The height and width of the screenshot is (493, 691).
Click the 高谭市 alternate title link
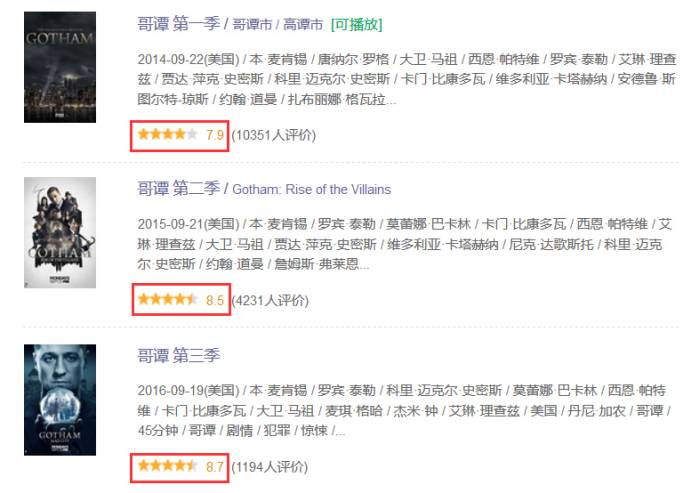pos(303,24)
